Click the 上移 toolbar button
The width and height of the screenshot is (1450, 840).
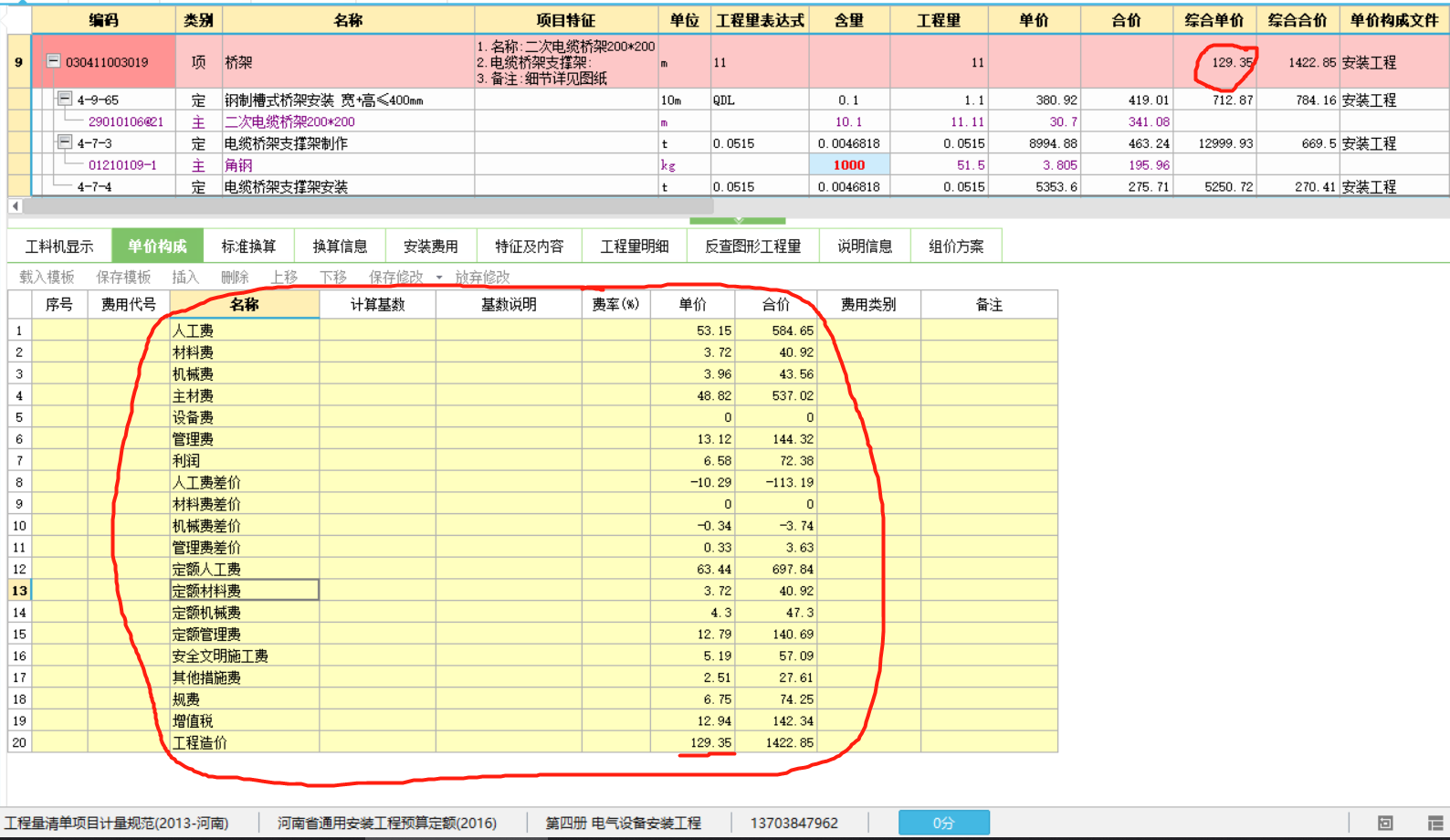(284, 277)
